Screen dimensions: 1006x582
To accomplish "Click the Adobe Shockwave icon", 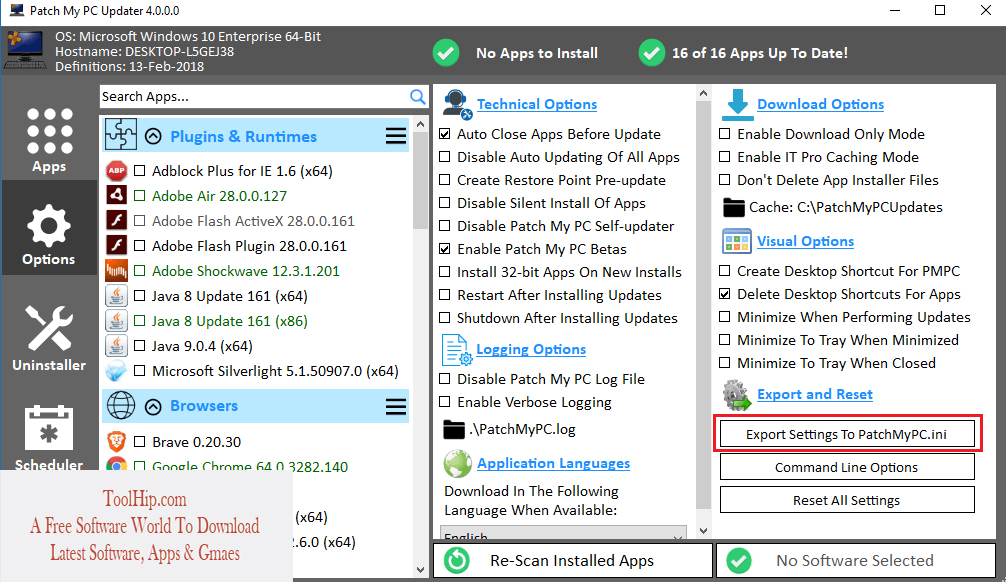I will 116,271.
